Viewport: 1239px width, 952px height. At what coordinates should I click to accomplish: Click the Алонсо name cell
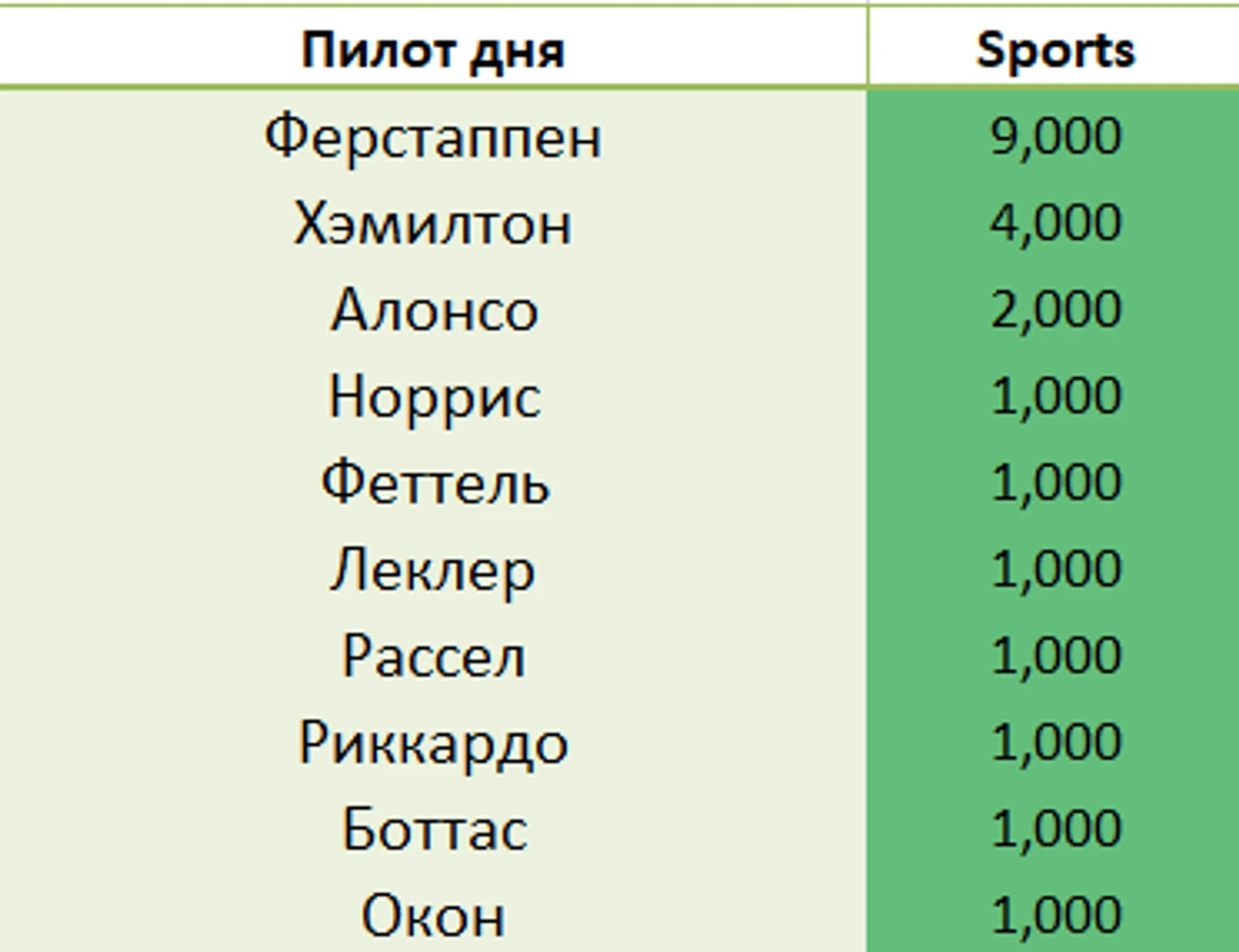433,310
